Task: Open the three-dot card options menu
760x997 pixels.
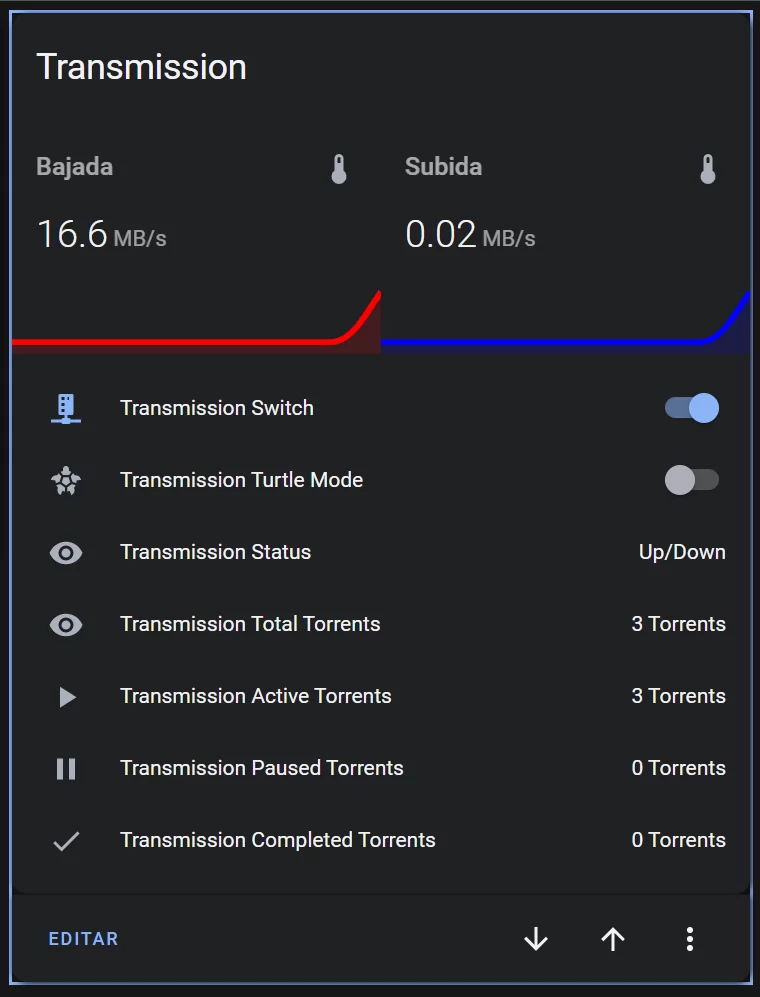Action: (689, 939)
